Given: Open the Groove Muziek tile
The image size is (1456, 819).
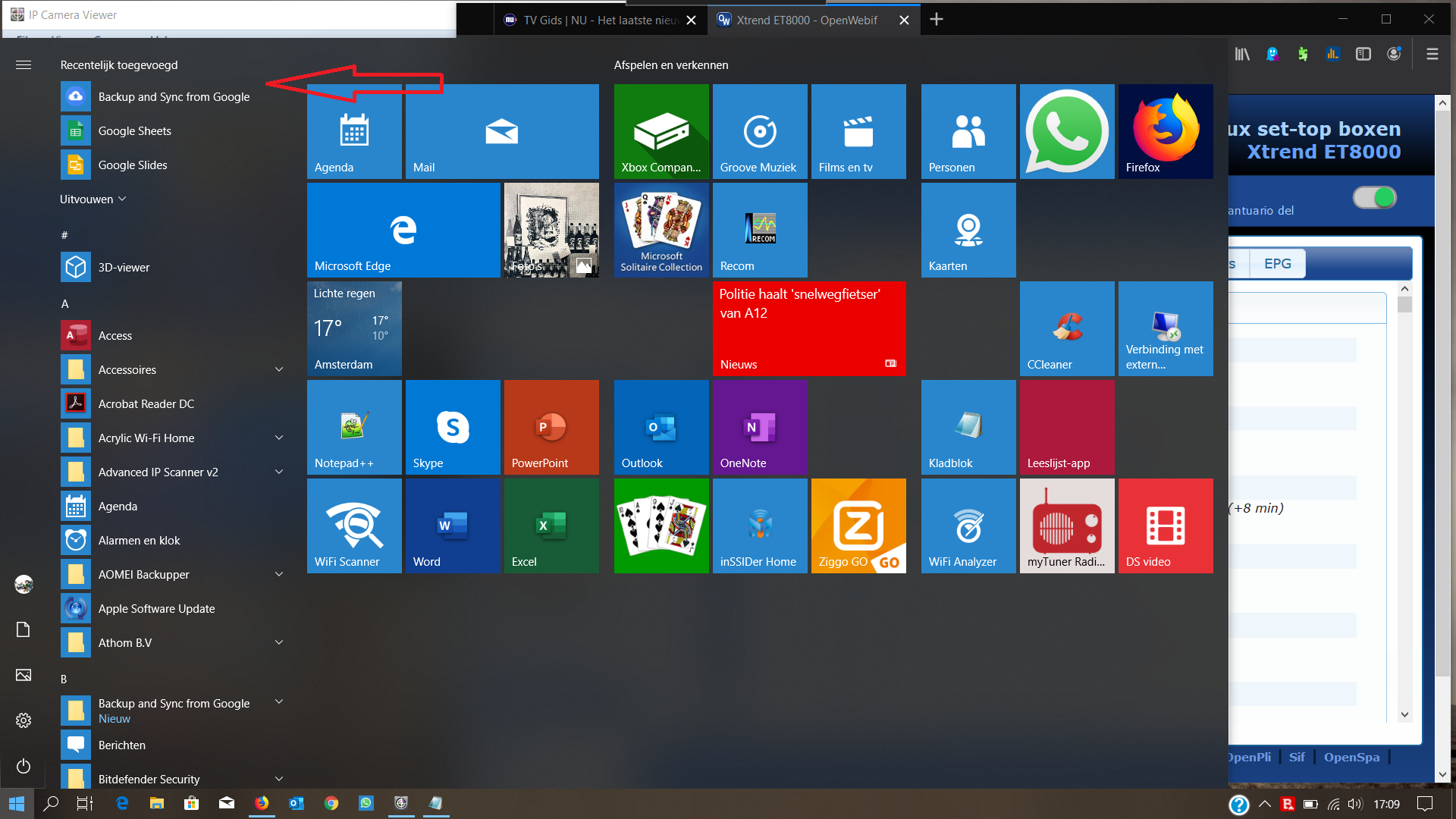Looking at the screenshot, I should [760, 131].
